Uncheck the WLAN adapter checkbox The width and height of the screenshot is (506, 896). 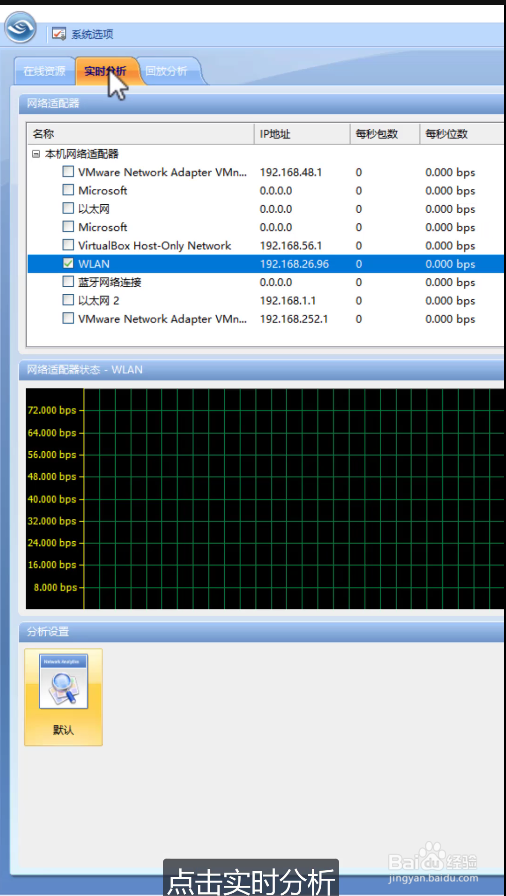pos(68,263)
